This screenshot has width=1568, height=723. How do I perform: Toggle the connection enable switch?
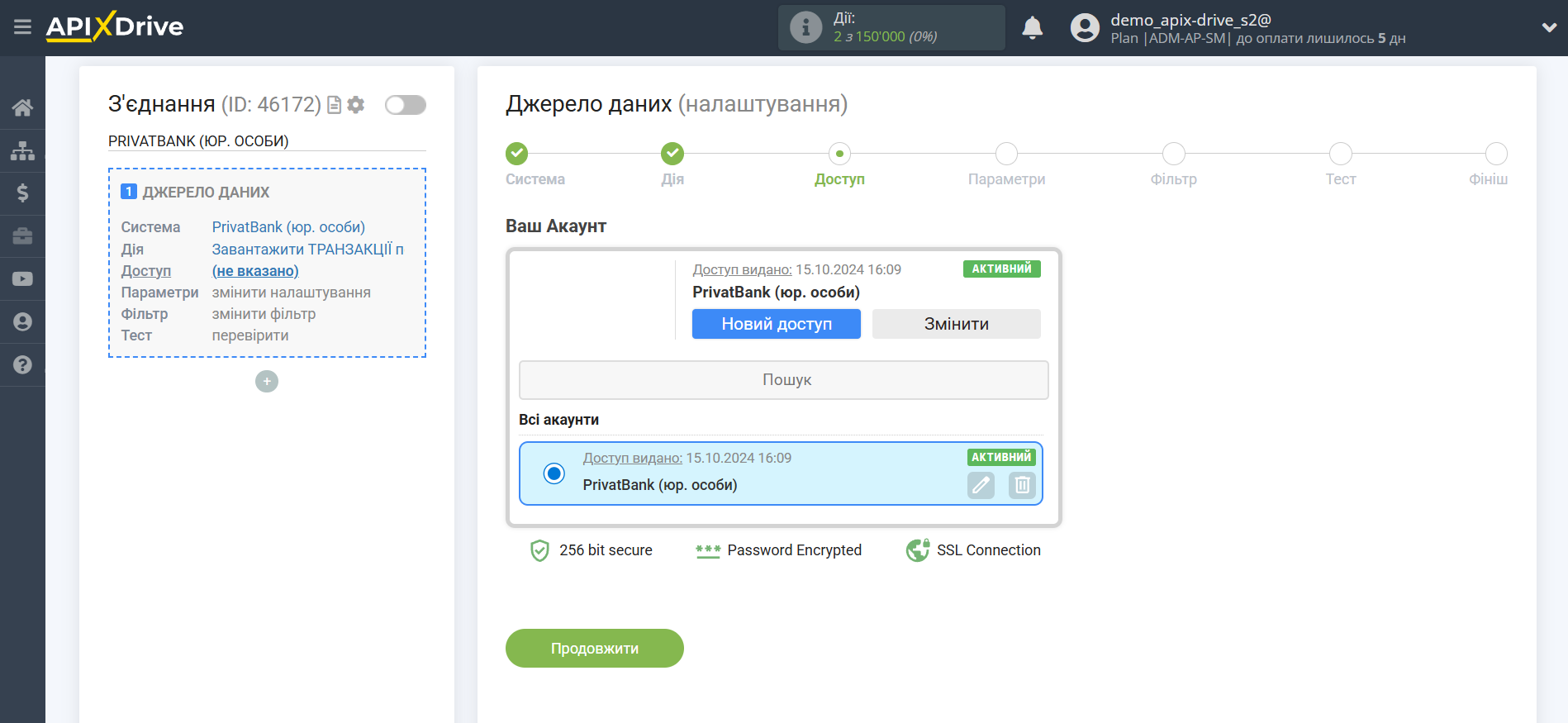click(x=406, y=105)
